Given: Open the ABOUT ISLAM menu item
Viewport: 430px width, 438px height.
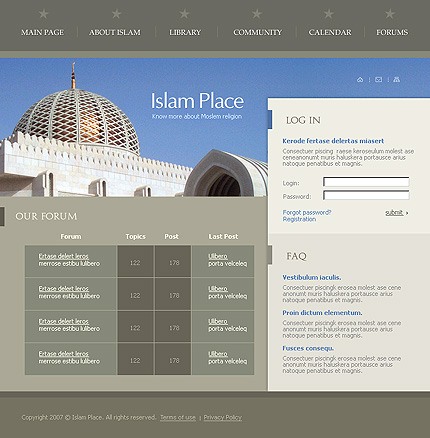Looking at the screenshot, I should 115,32.
